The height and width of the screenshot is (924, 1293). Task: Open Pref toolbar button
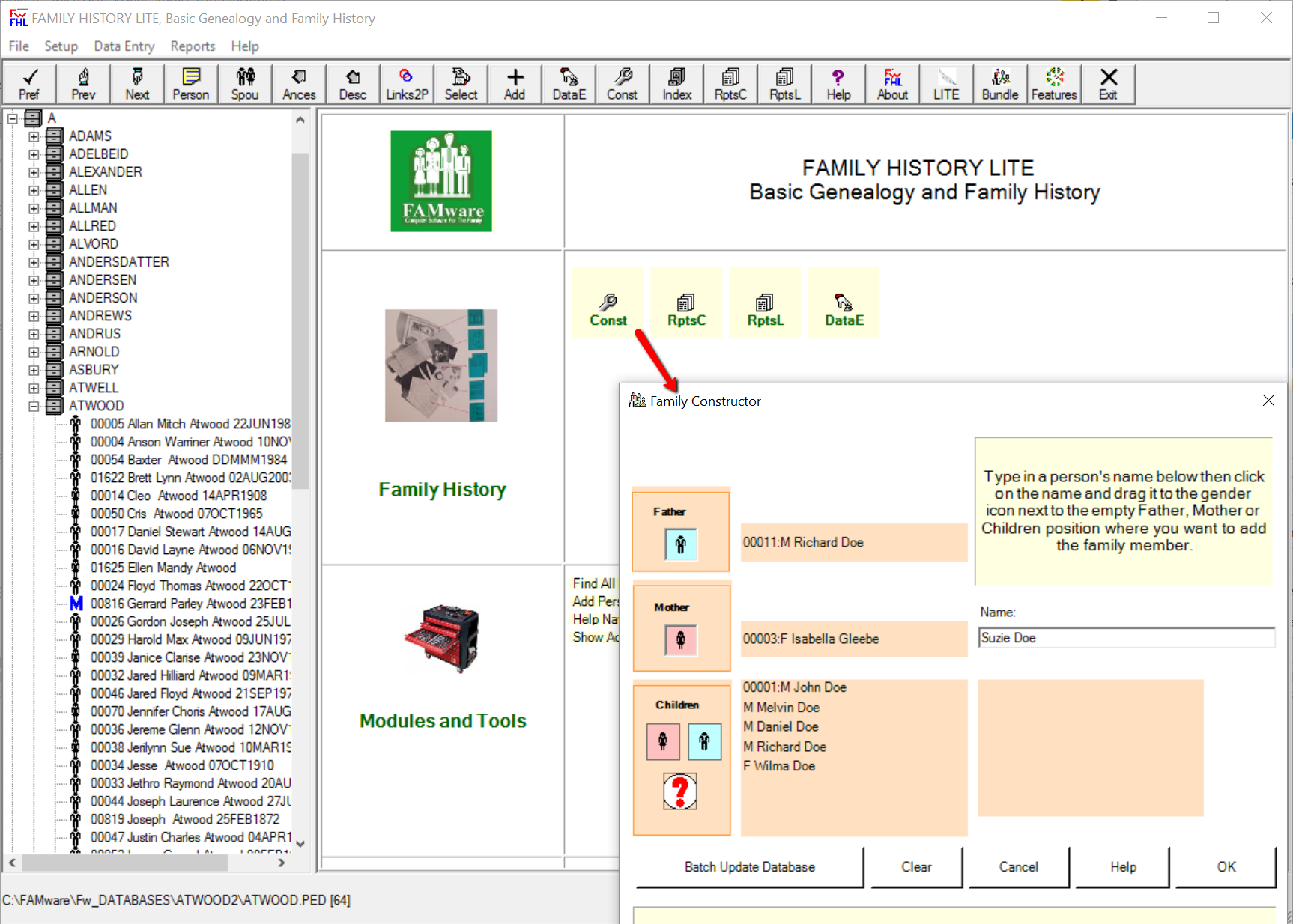click(29, 84)
